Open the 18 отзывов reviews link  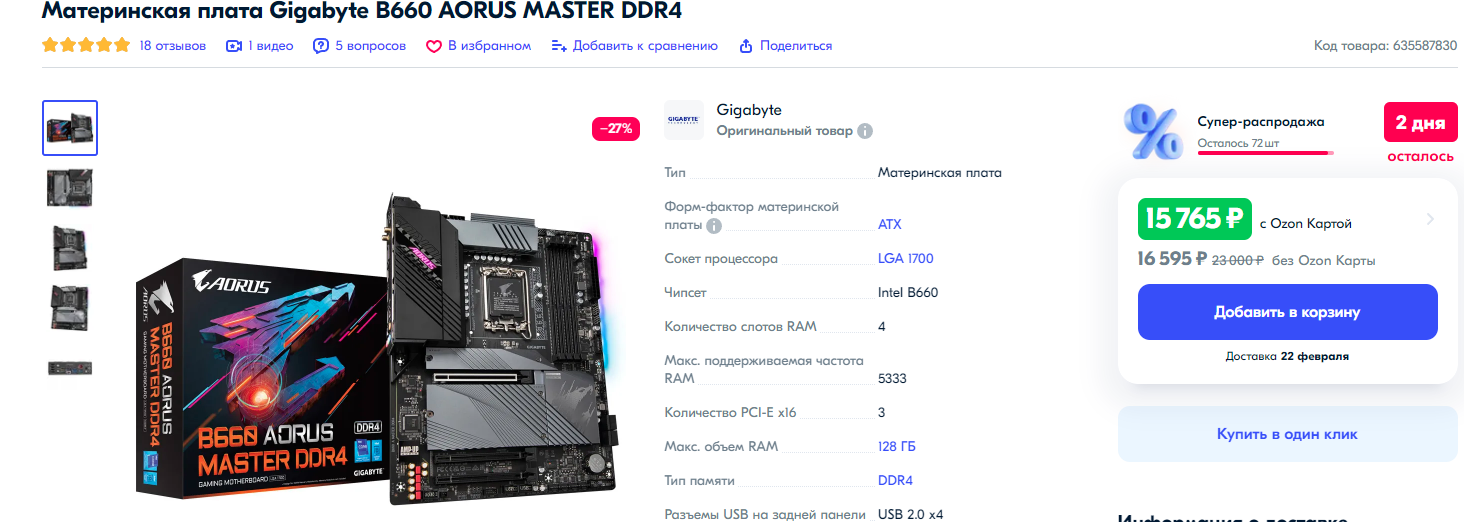point(173,46)
